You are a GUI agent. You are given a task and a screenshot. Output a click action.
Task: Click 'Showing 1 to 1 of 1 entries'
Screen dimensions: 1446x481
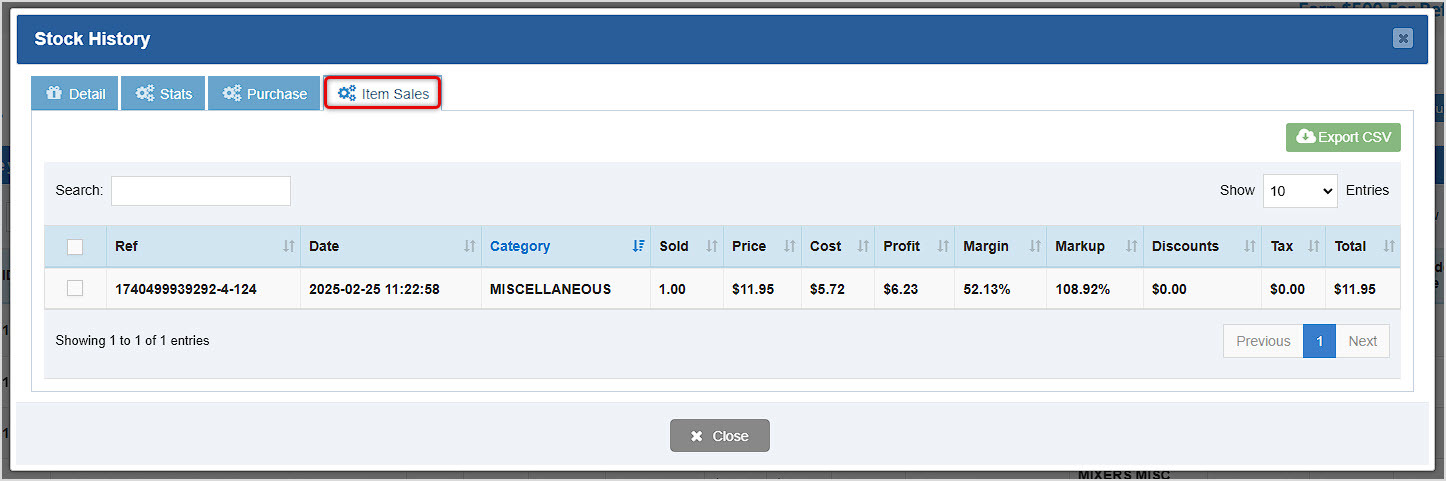pyautogui.click(x=132, y=341)
